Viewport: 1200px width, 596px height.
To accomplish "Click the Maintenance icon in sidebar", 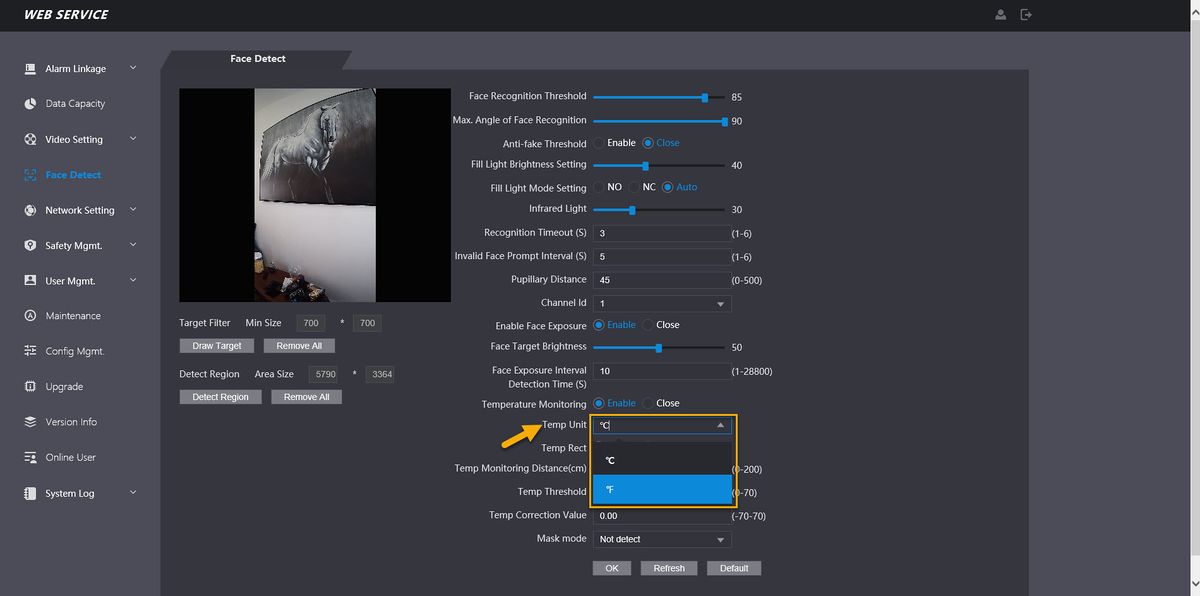I will click(30, 316).
